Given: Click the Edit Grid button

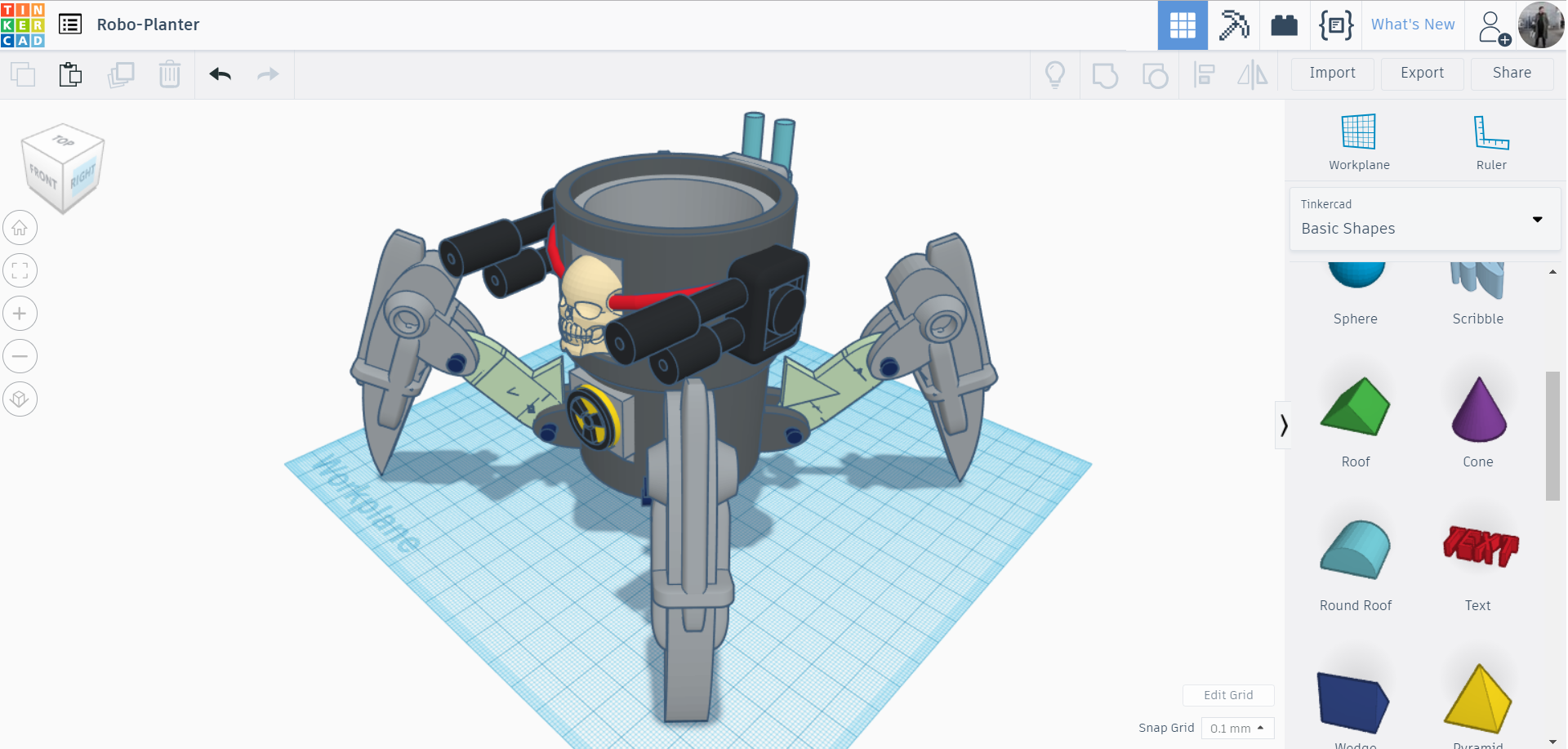Looking at the screenshot, I should click(1228, 695).
